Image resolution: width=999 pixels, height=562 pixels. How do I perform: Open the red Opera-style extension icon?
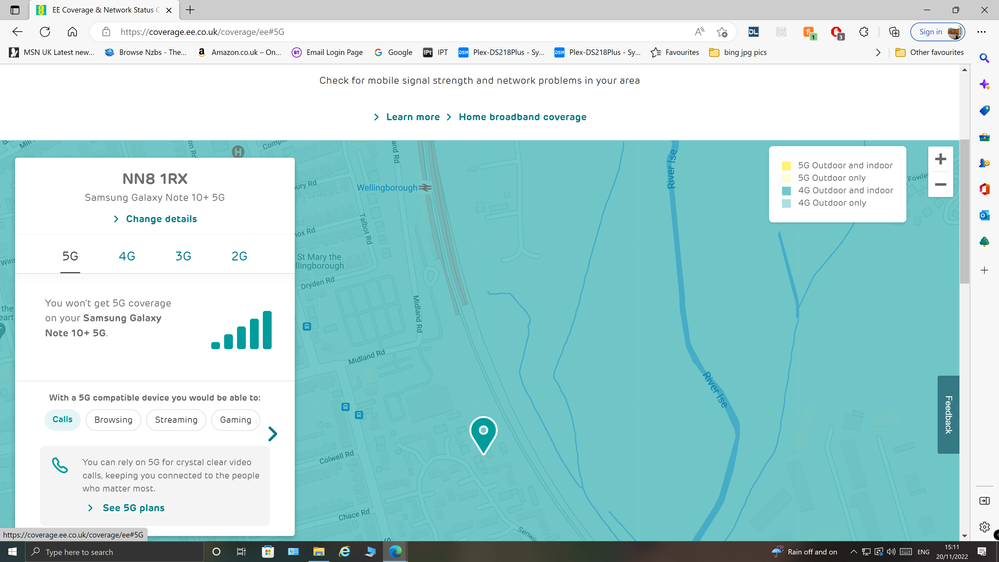pos(837,32)
